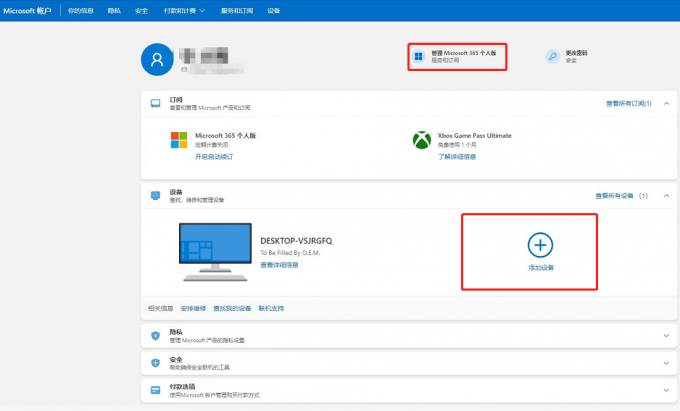Screen dimensions: 680x411
Task: Open 隐私 in top navigation
Action: click(114, 10)
